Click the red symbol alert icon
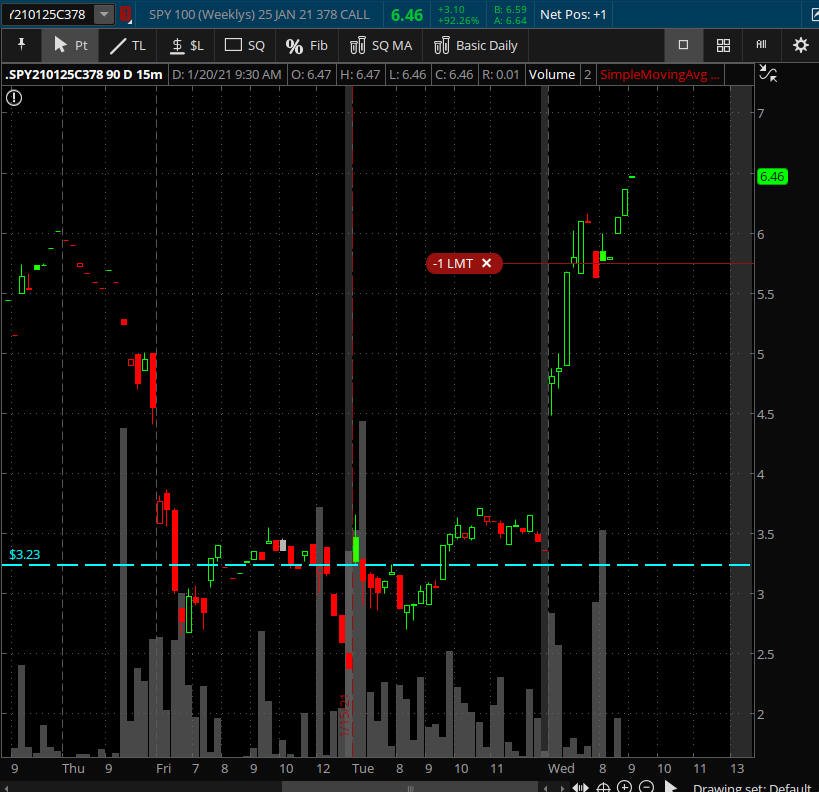The image size is (819, 792). [125, 14]
